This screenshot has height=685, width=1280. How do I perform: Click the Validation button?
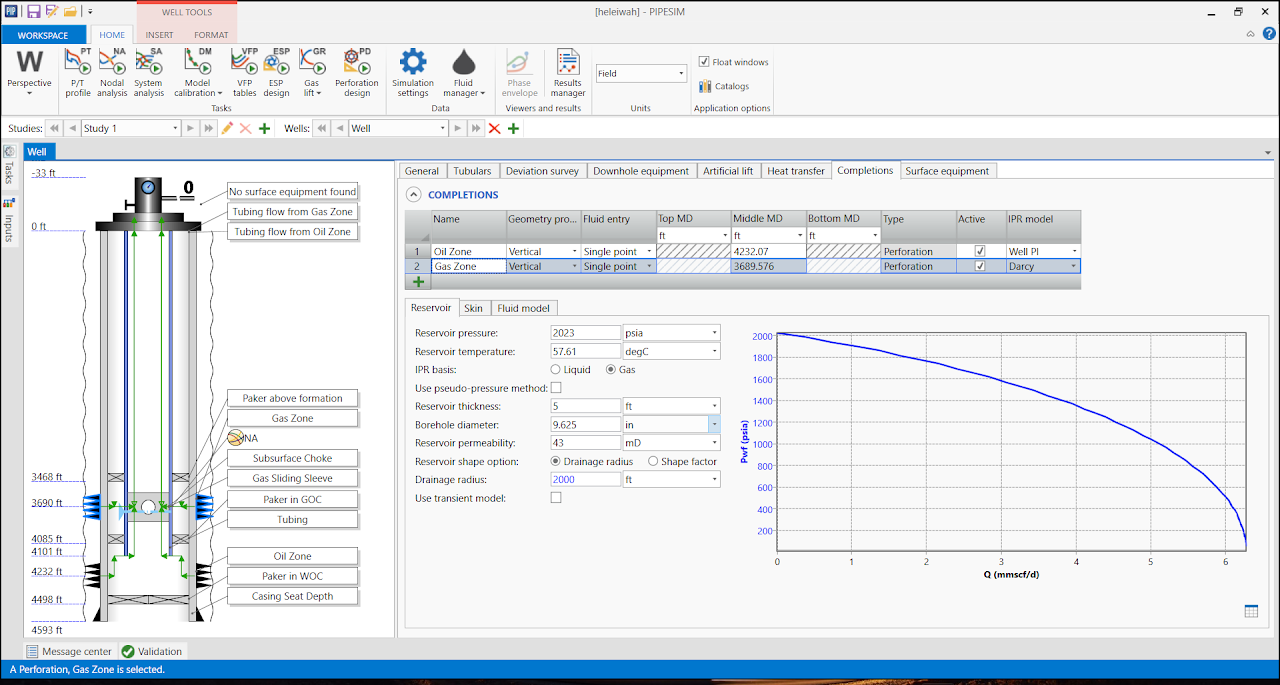pos(152,651)
